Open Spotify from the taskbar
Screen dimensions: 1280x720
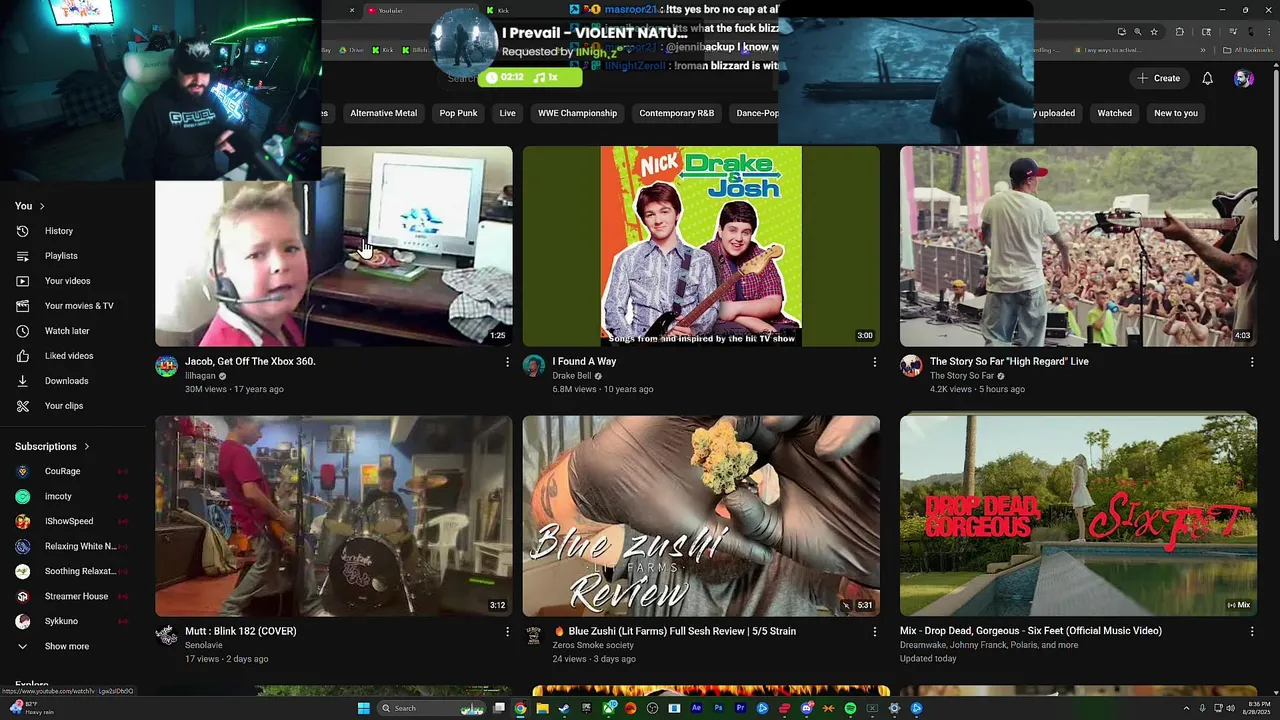850,708
